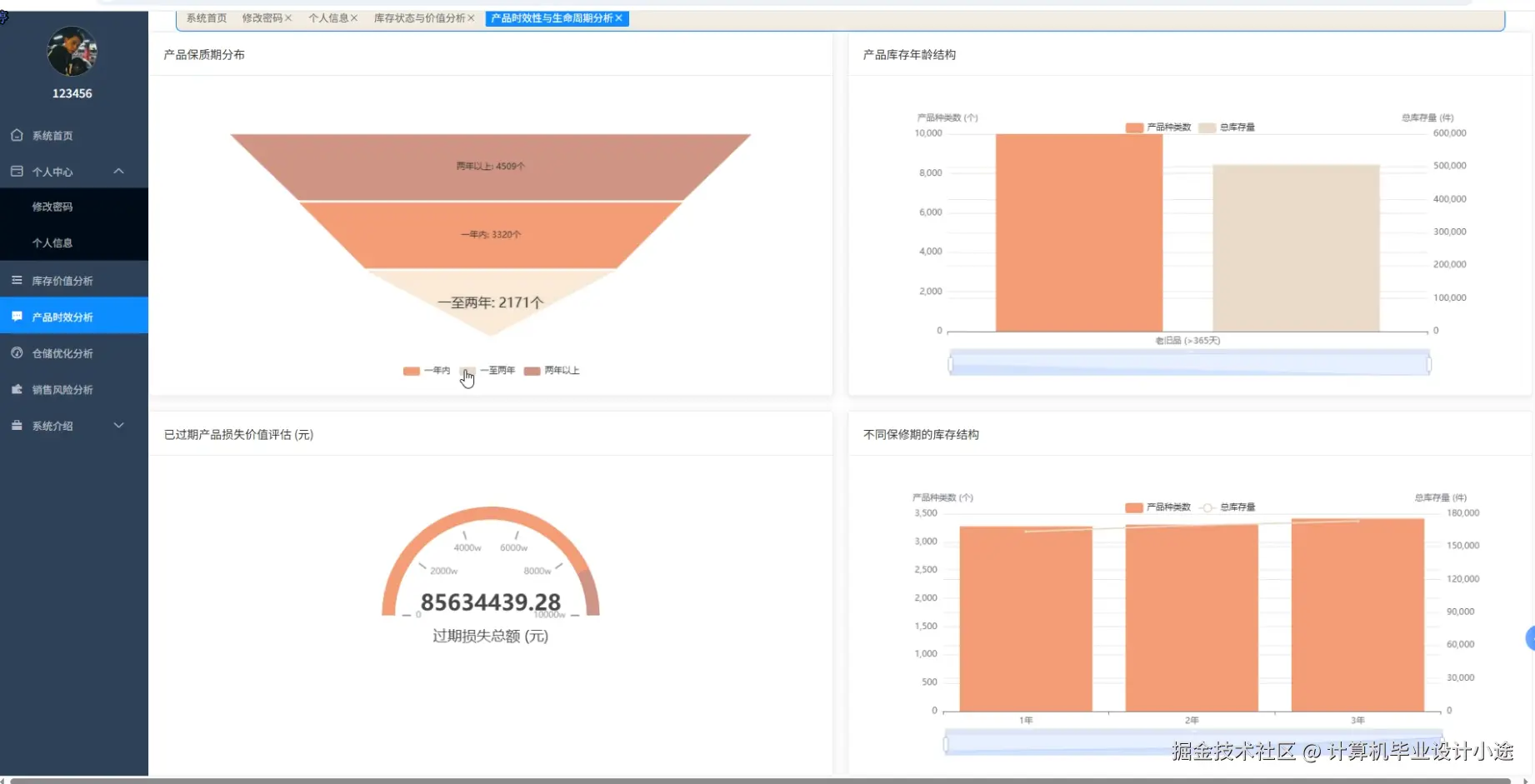1535x784 pixels.
Task: Click the 2年 bar in the warranty chart
Action: click(x=1192, y=618)
